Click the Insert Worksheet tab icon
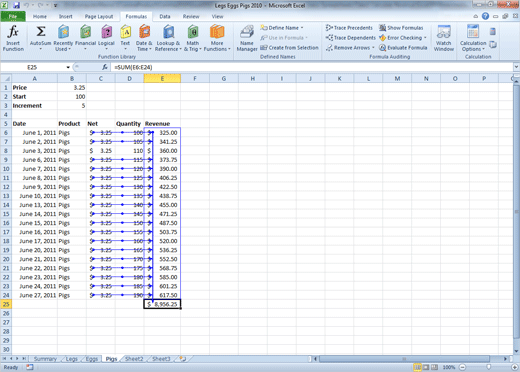 (182, 359)
